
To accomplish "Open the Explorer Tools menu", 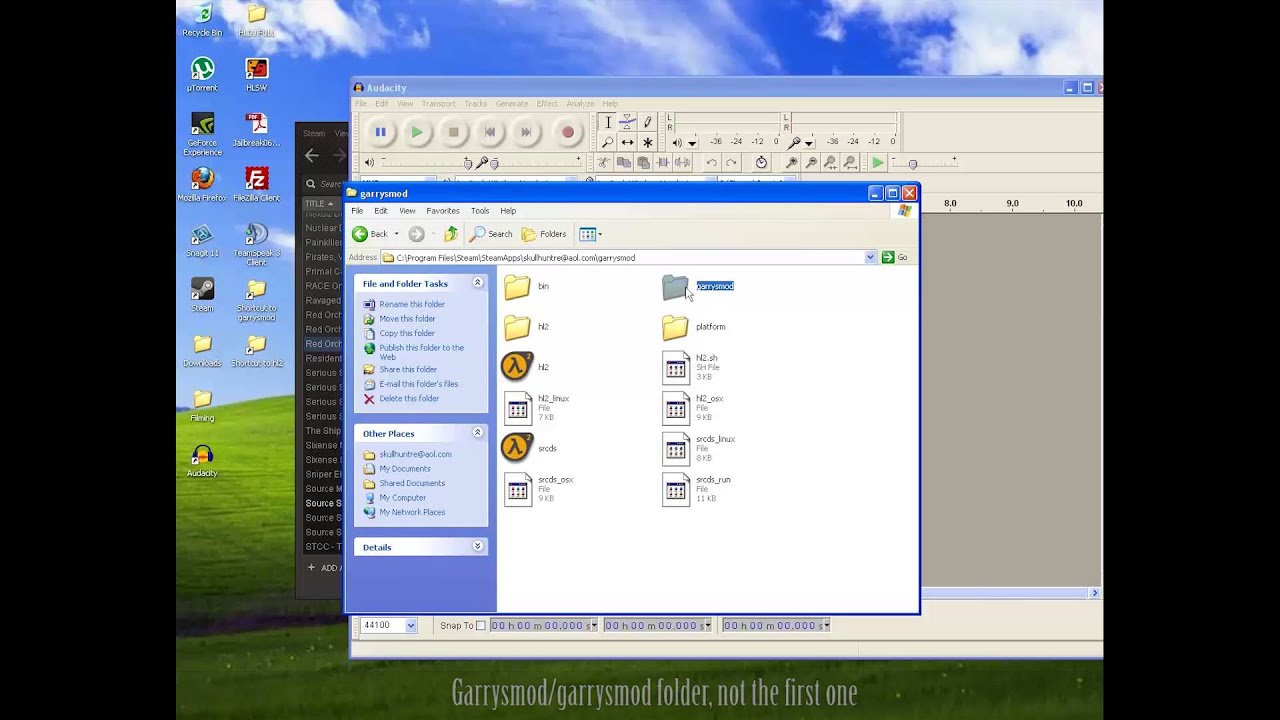I will (x=480, y=211).
